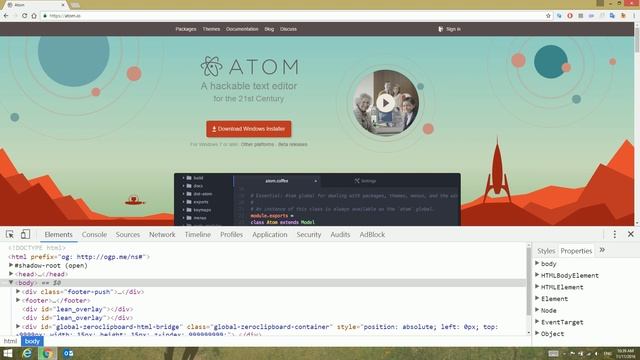640x360 pixels.
Task: Show more sidebar tabs with the double chevron
Action: [x=602, y=250]
